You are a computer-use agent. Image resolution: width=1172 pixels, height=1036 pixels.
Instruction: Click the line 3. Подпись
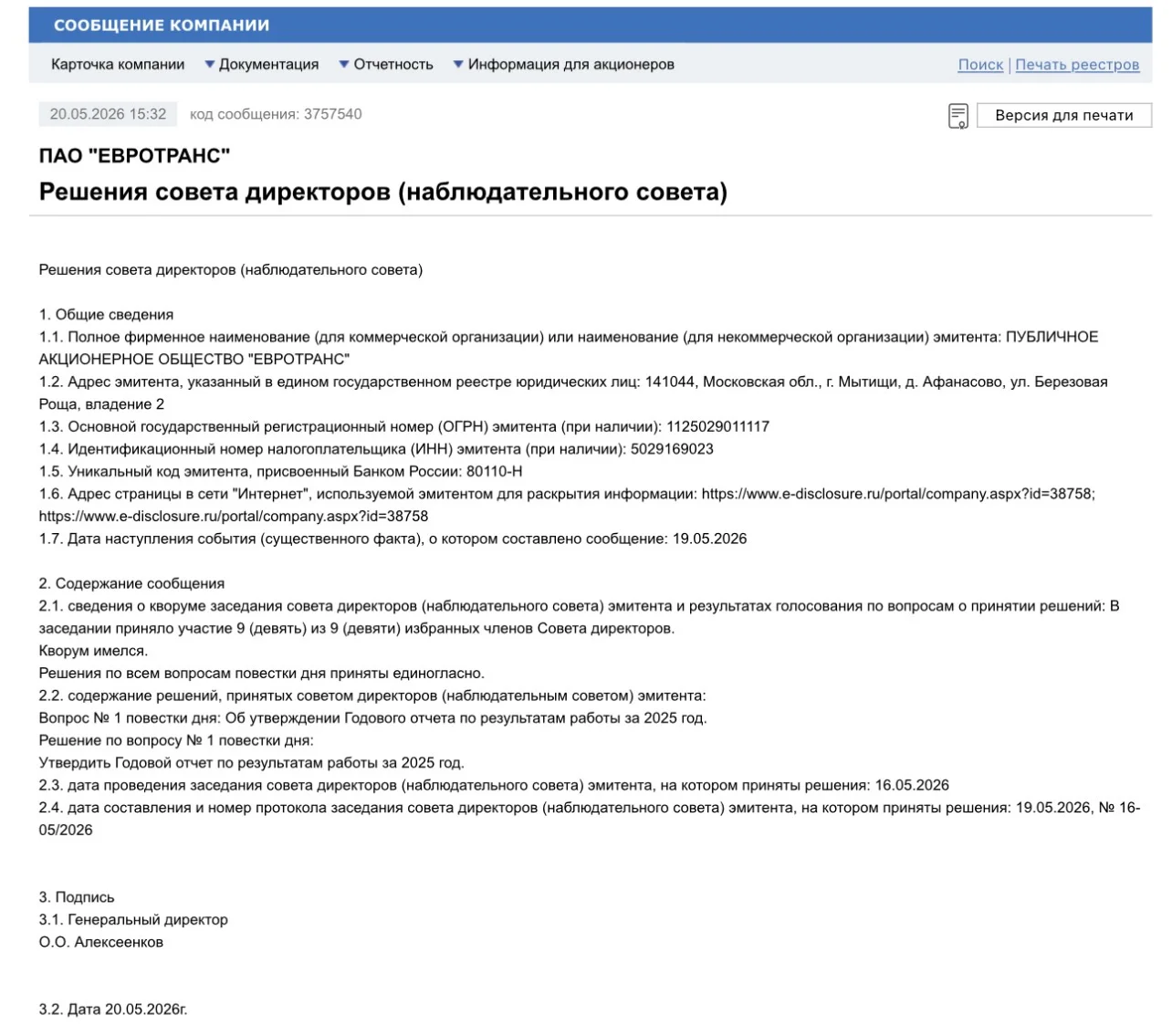[77, 897]
